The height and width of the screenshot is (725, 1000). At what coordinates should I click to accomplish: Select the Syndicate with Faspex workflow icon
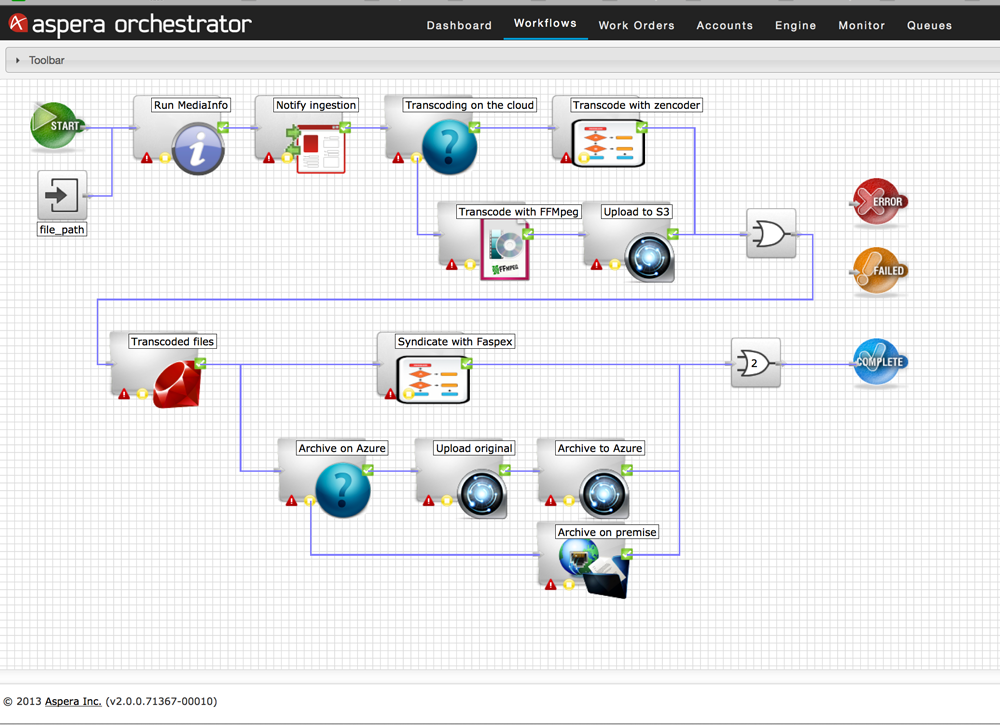435,380
